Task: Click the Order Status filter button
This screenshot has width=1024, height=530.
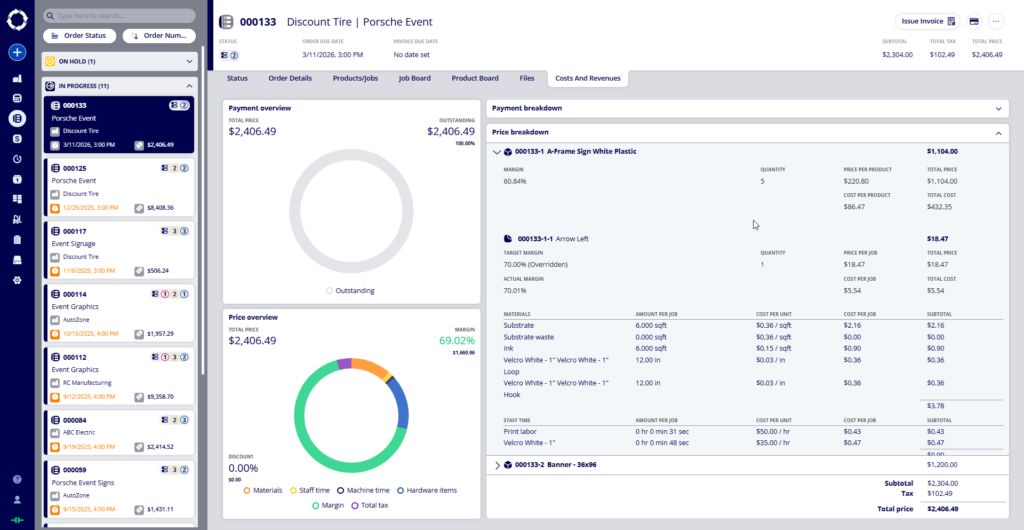Action: coord(79,36)
